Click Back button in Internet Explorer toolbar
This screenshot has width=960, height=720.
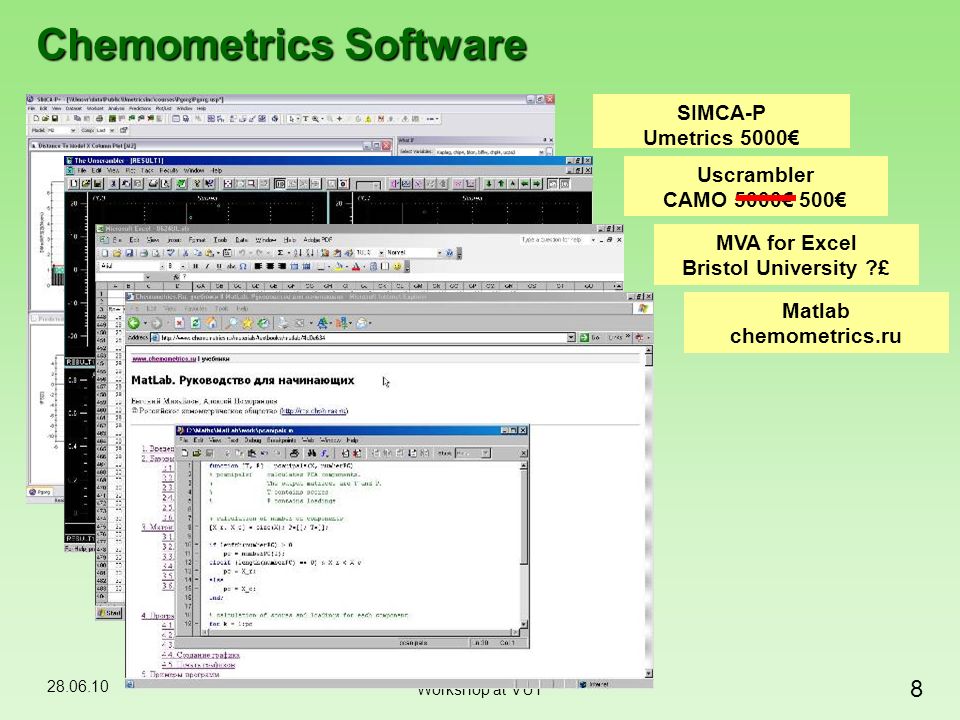(x=134, y=323)
